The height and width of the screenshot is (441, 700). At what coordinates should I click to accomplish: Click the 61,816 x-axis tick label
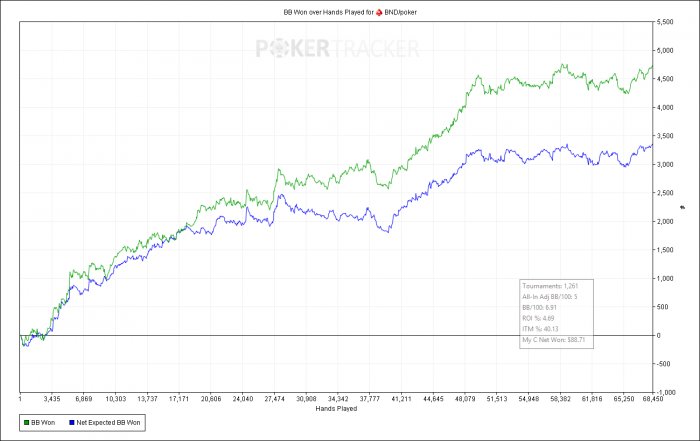[592, 399]
